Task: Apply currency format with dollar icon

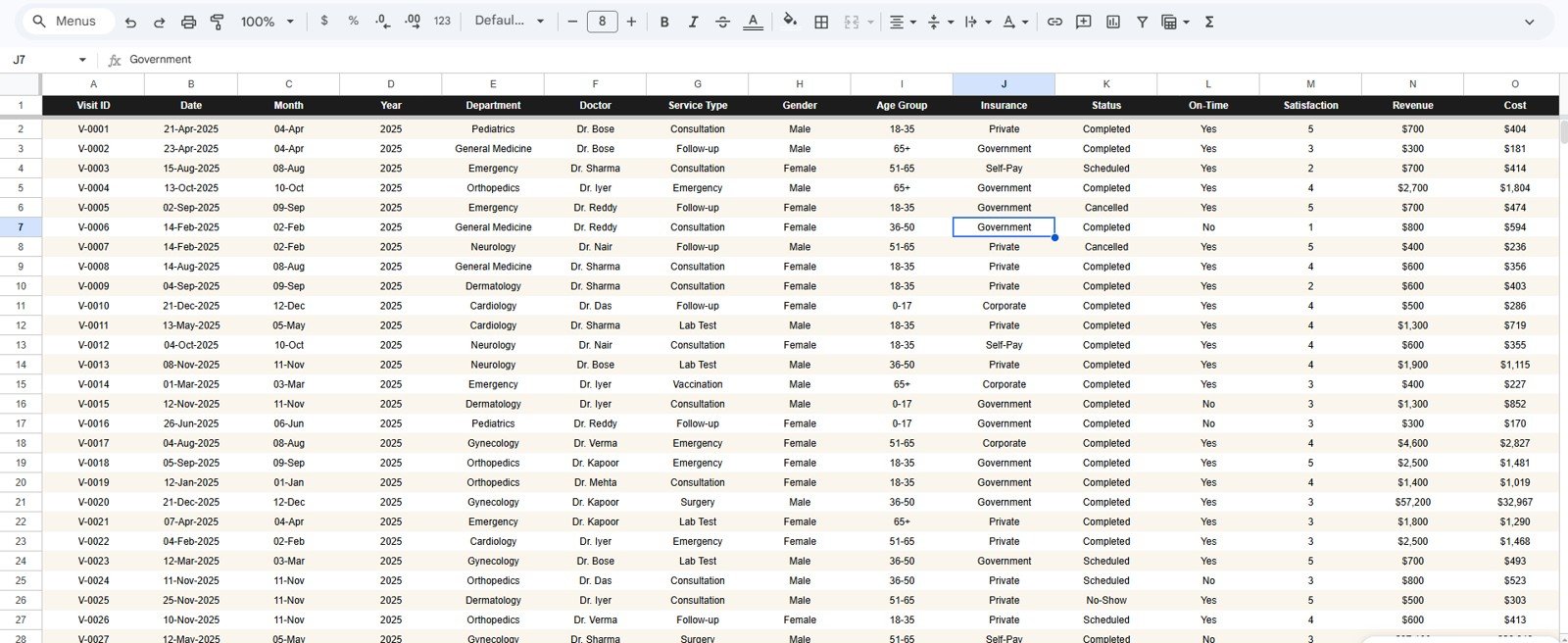Action: coord(324,21)
